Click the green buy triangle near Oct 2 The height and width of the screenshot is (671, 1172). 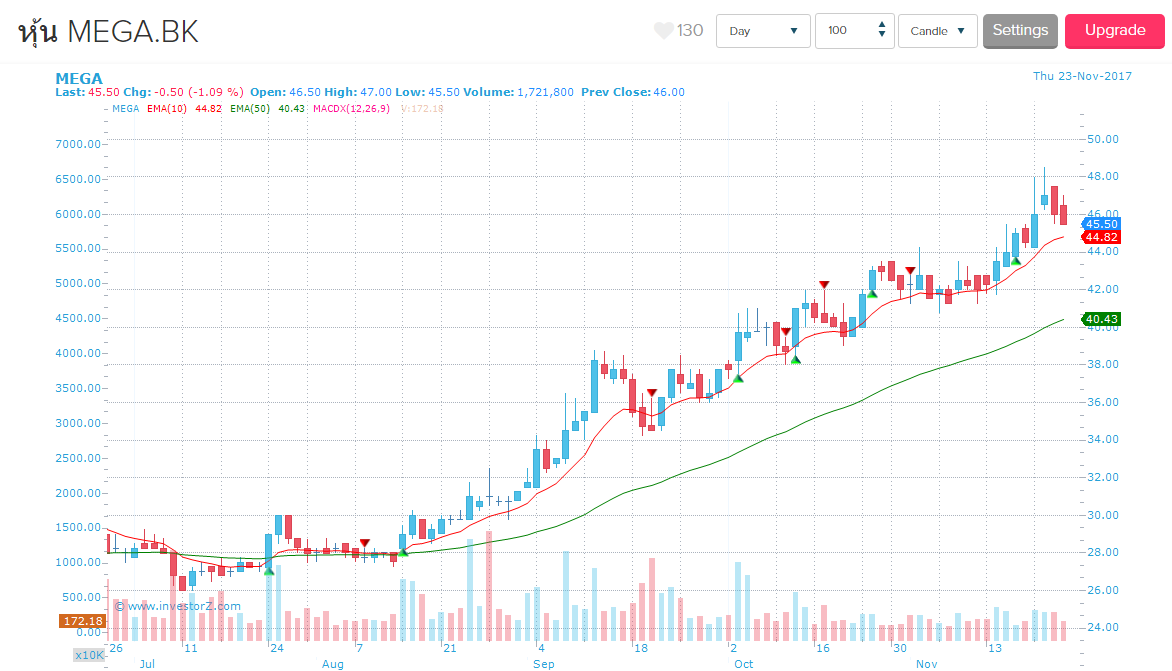[738, 379]
